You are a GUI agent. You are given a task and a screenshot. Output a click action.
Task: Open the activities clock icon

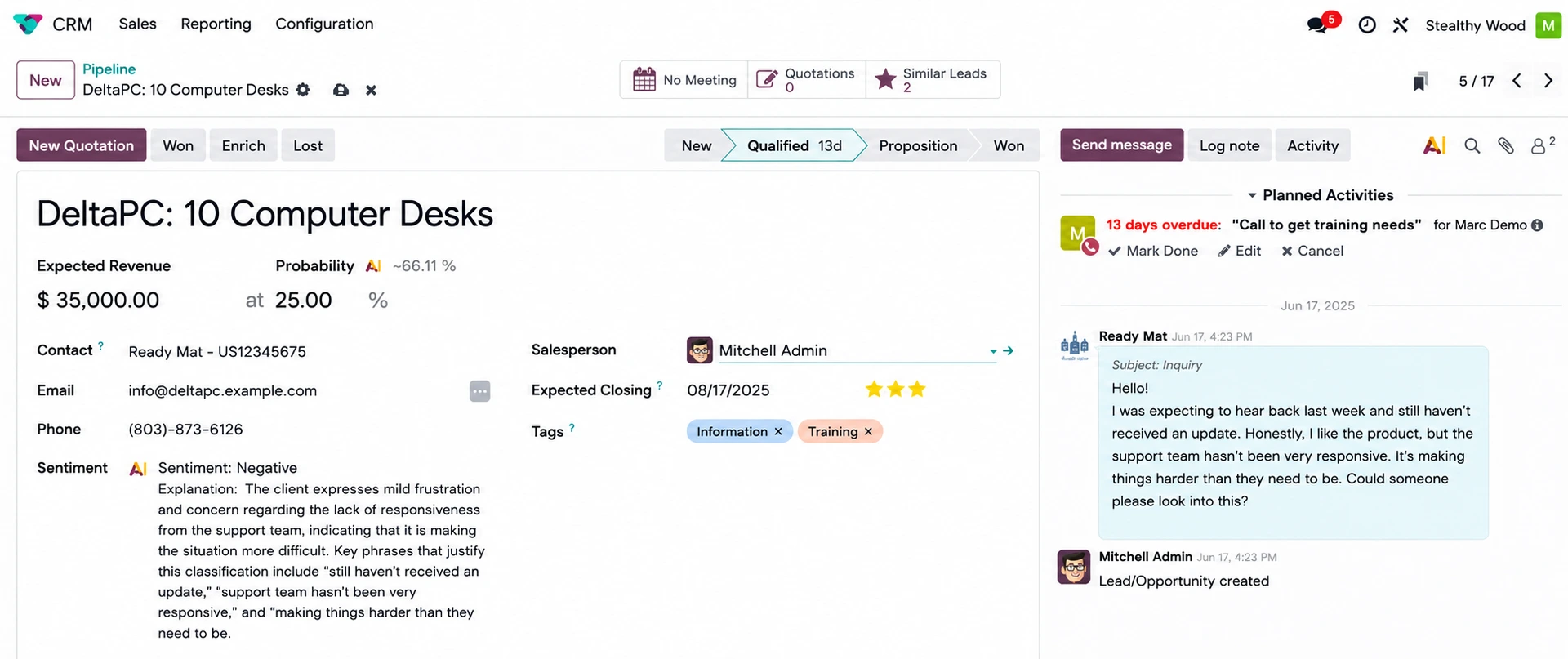point(1367,25)
